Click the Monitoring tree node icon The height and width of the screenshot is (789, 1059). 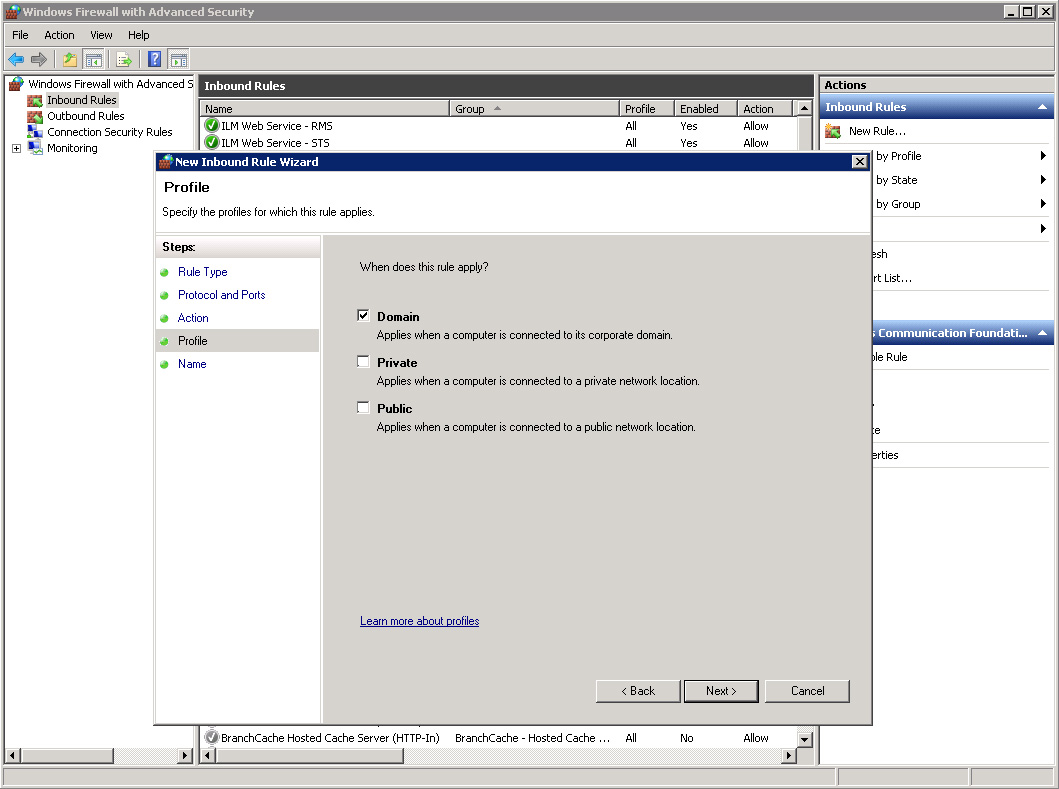click(34, 148)
